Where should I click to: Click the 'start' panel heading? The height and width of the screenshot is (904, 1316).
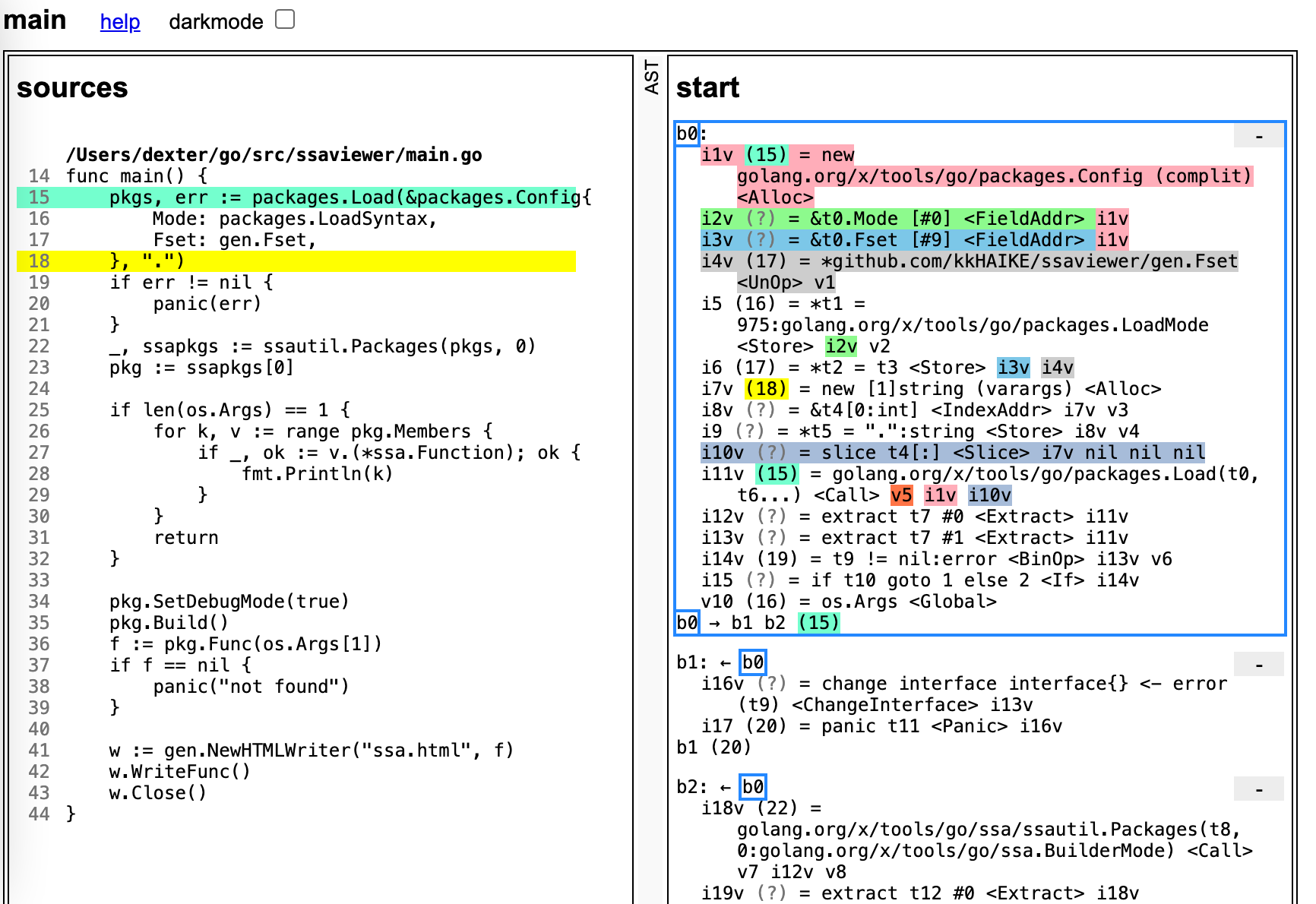click(x=707, y=88)
